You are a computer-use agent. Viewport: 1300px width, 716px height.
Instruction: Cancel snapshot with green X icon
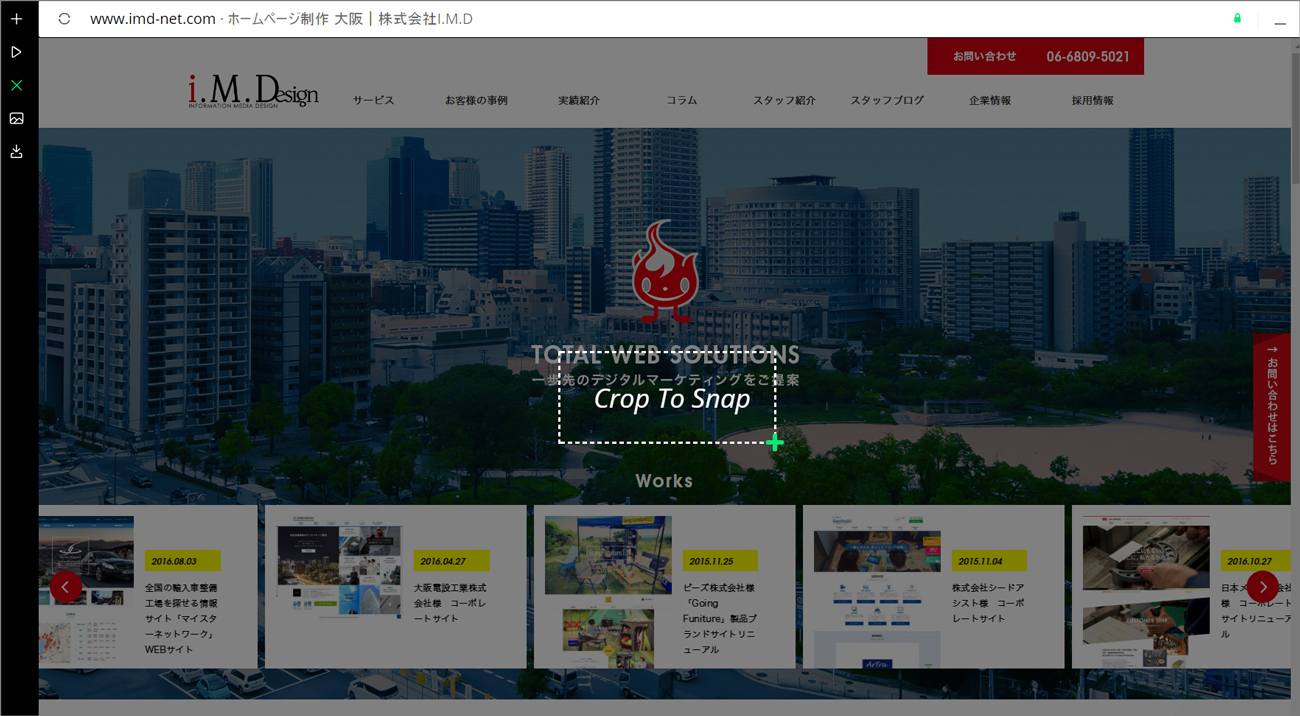tap(16, 85)
